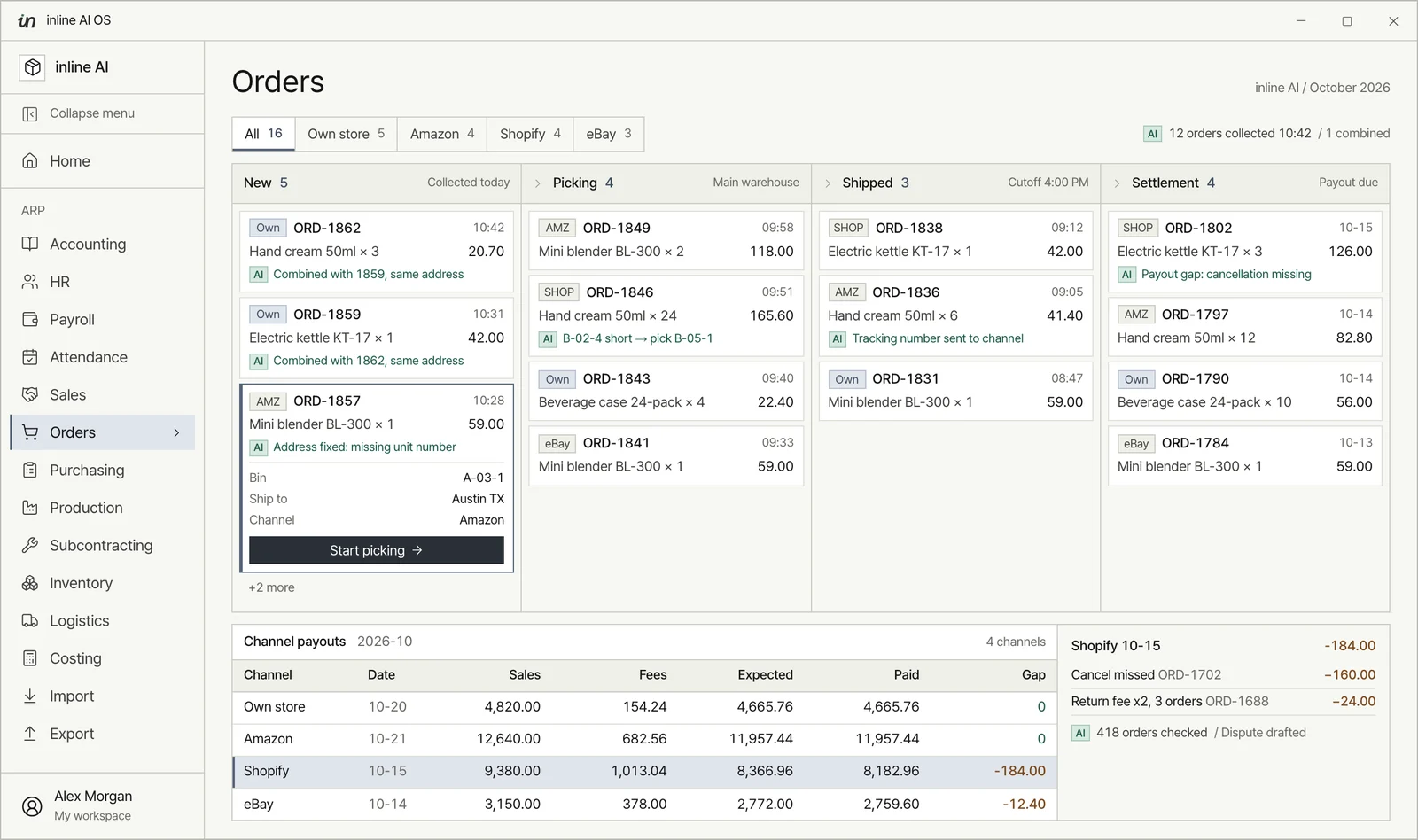Click the Inventory boxes icon
Viewport: 1418px width, 840px height.
[30, 583]
